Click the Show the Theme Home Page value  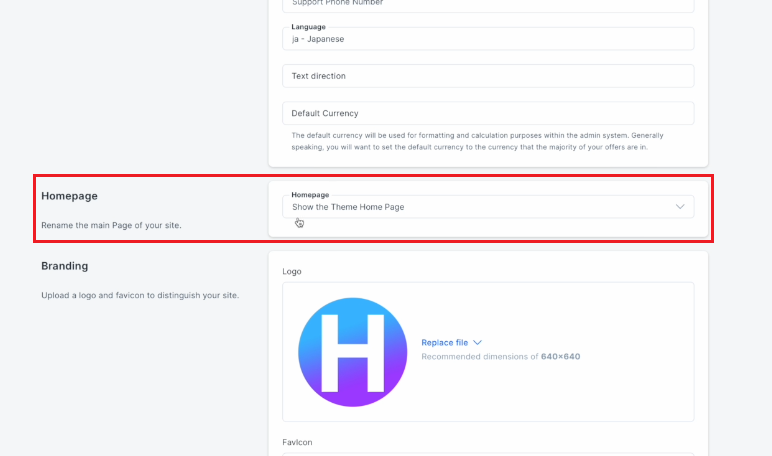coord(348,207)
